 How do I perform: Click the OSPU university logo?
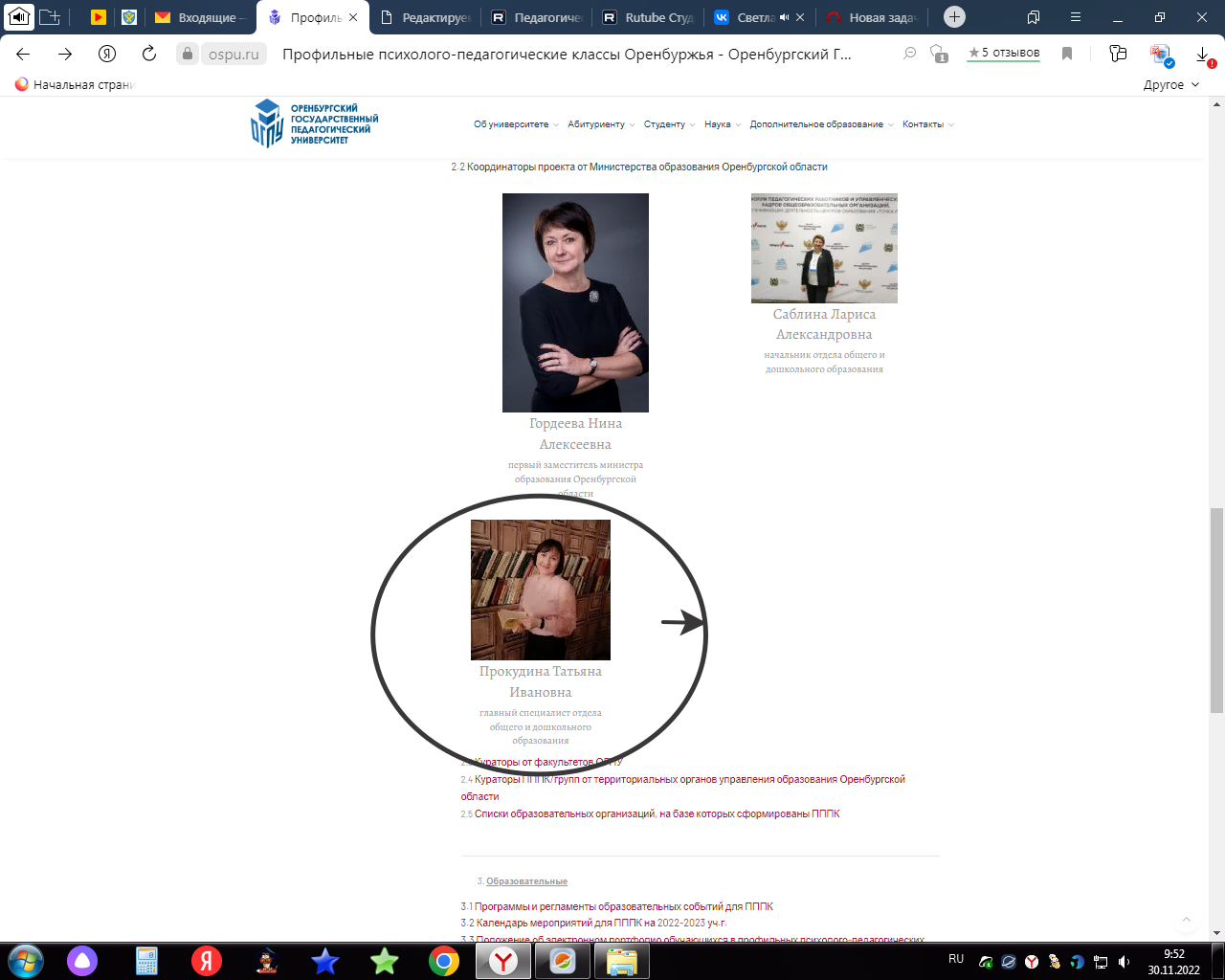click(x=314, y=123)
